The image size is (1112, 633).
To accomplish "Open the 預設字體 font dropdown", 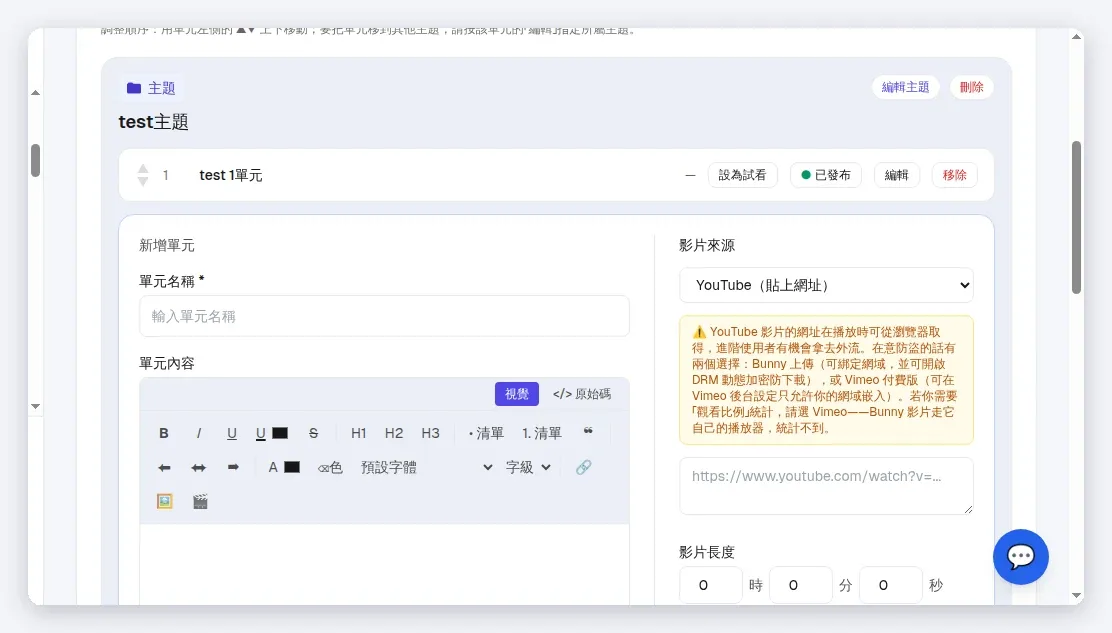I will click(426, 468).
